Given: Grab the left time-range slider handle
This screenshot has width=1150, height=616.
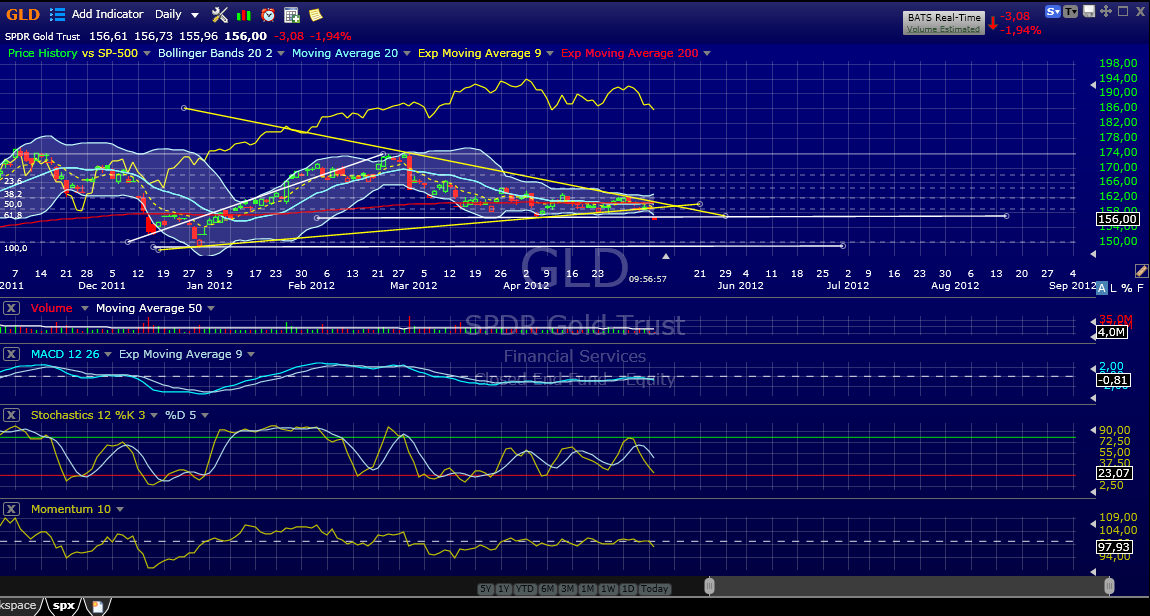Looking at the screenshot, I should click(709, 586).
